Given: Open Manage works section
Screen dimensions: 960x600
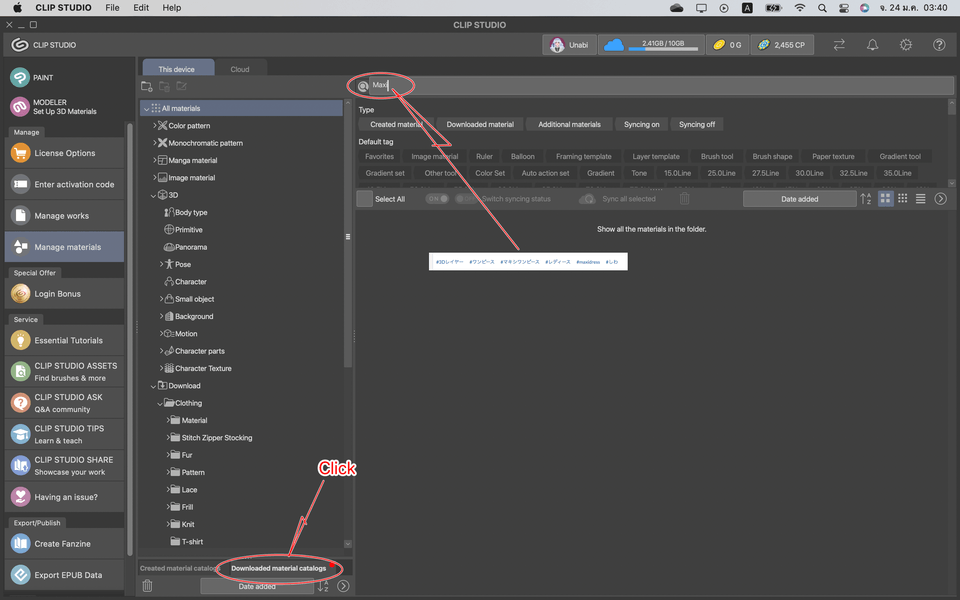Looking at the screenshot, I should click(64, 216).
